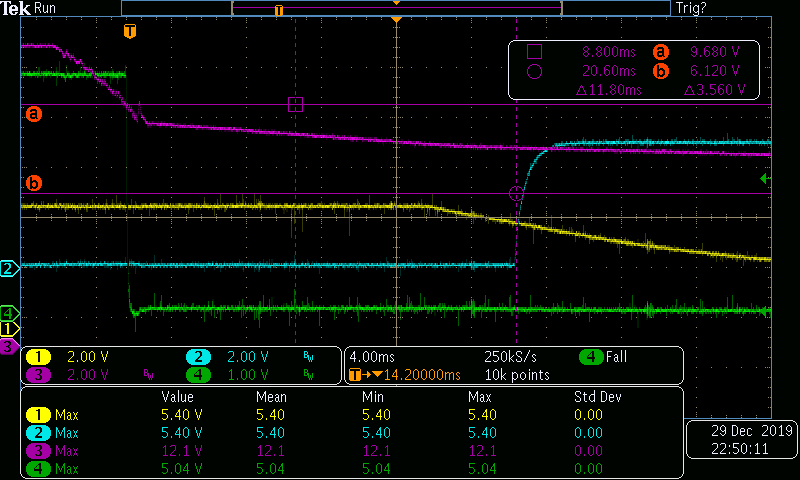
Task: Select horizontal cursor b label
Action: tap(34, 183)
